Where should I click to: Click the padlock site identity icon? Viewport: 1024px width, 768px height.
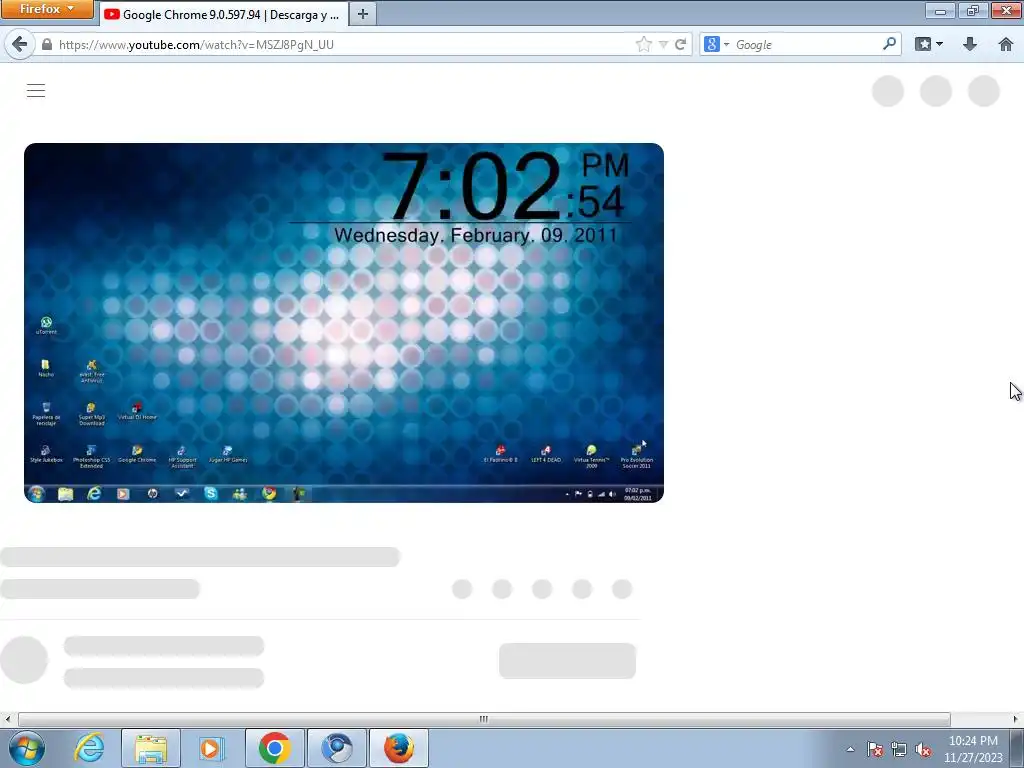tap(46, 44)
